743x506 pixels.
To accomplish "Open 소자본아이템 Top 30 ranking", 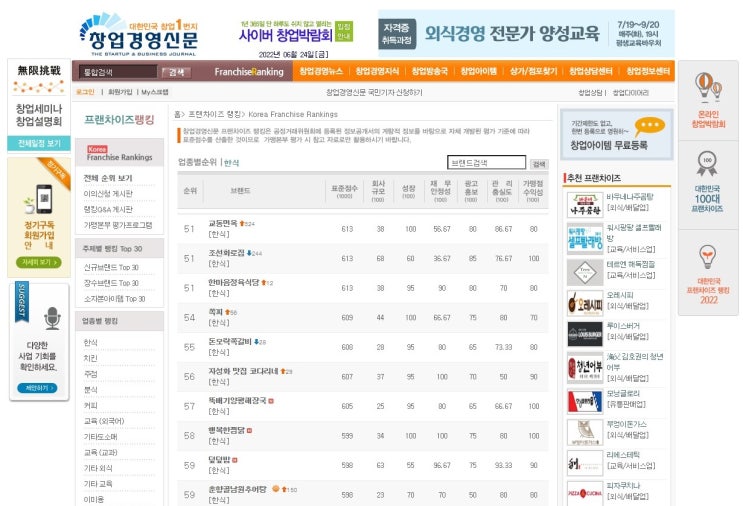I will point(115,298).
